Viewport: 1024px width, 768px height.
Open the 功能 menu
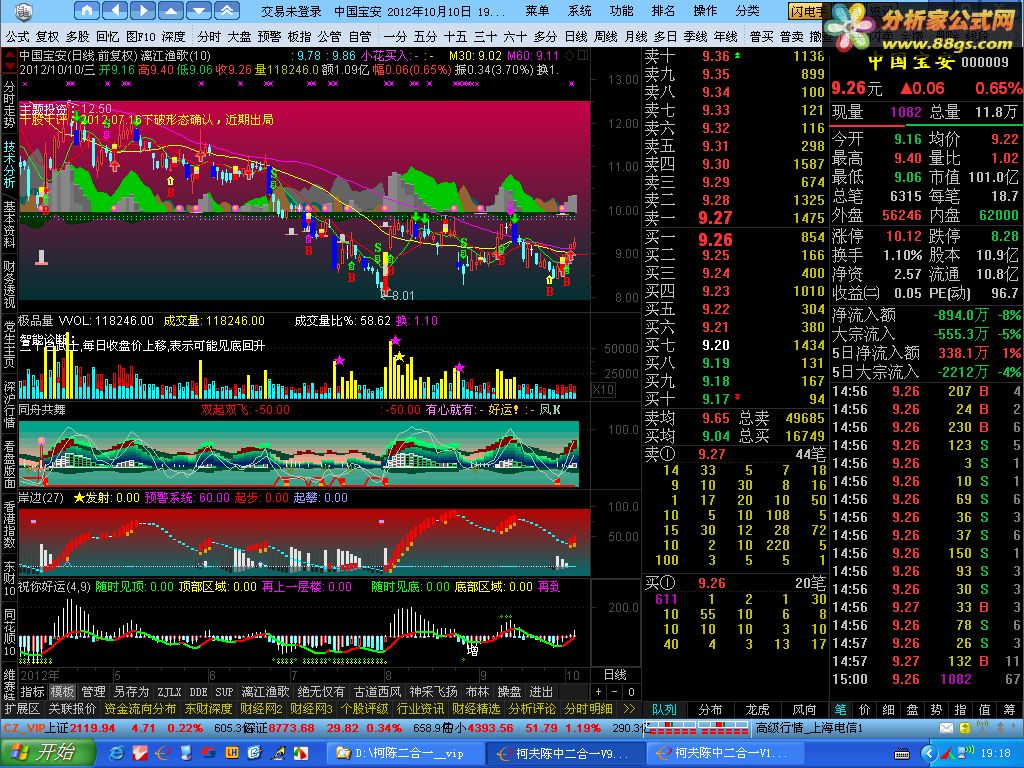pos(621,11)
